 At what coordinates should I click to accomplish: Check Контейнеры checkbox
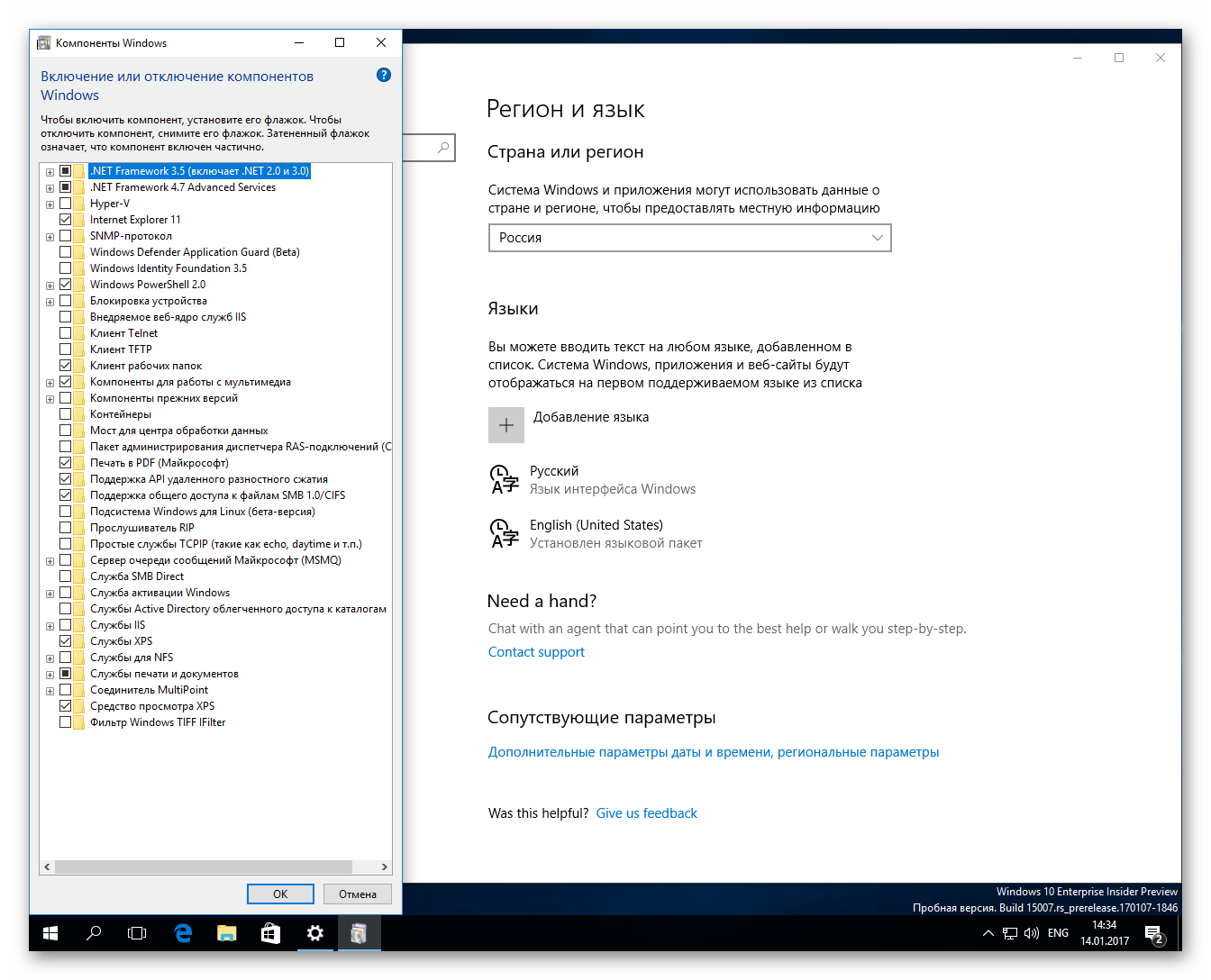coord(65,414)
